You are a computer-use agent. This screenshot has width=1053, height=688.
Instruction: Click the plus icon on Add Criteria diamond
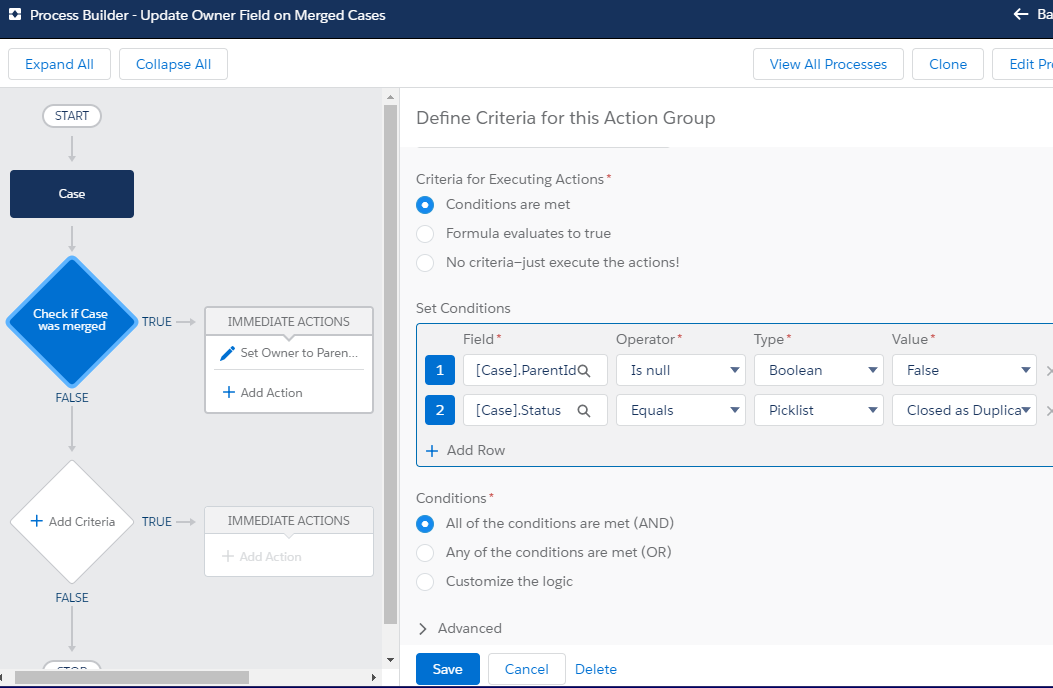click(x=37, y=521)
